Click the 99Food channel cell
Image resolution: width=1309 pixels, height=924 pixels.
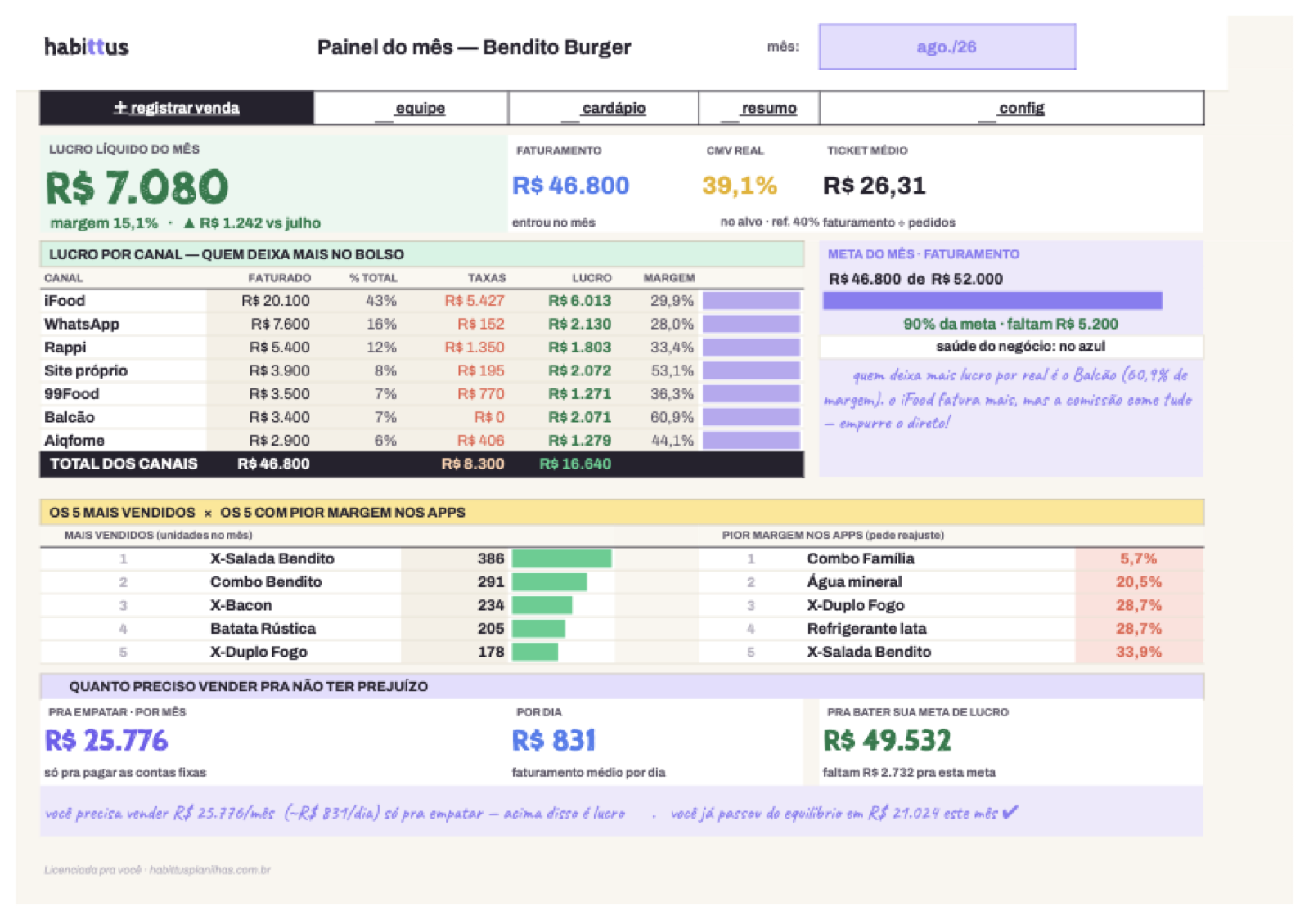(x=72, y=394)
